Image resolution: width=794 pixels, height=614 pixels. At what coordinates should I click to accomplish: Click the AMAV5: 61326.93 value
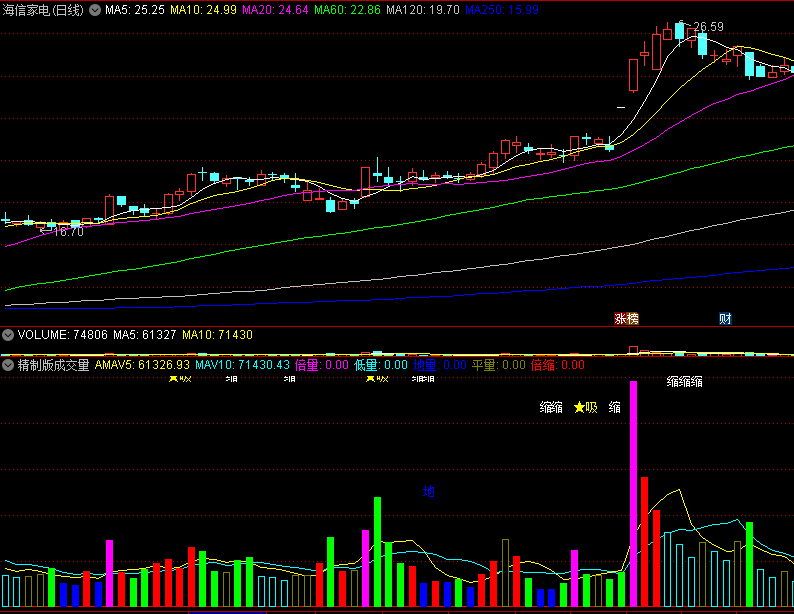click(x=142, y=365)
